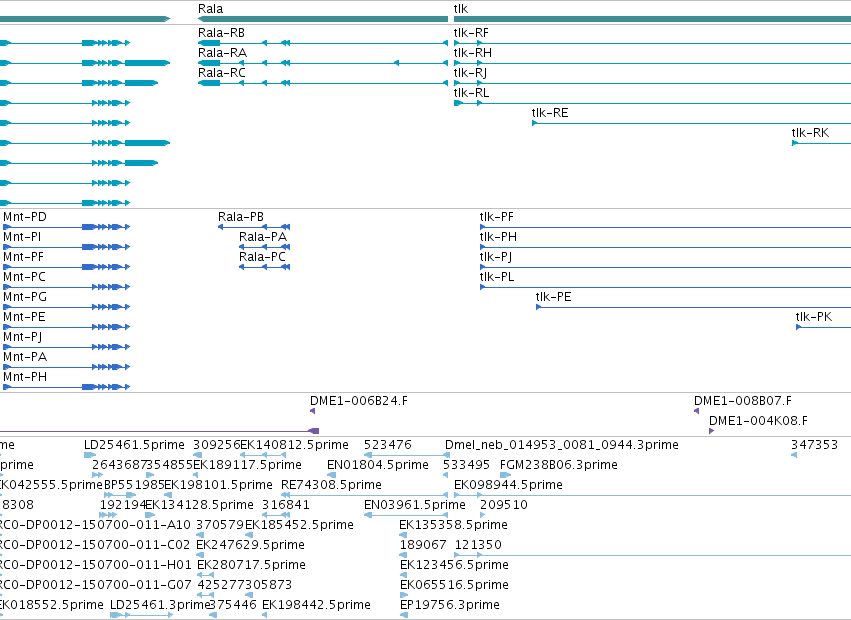Click the EK198442.5prime label
The width and height of the screenshot is (851, 620).
point(316,606)
